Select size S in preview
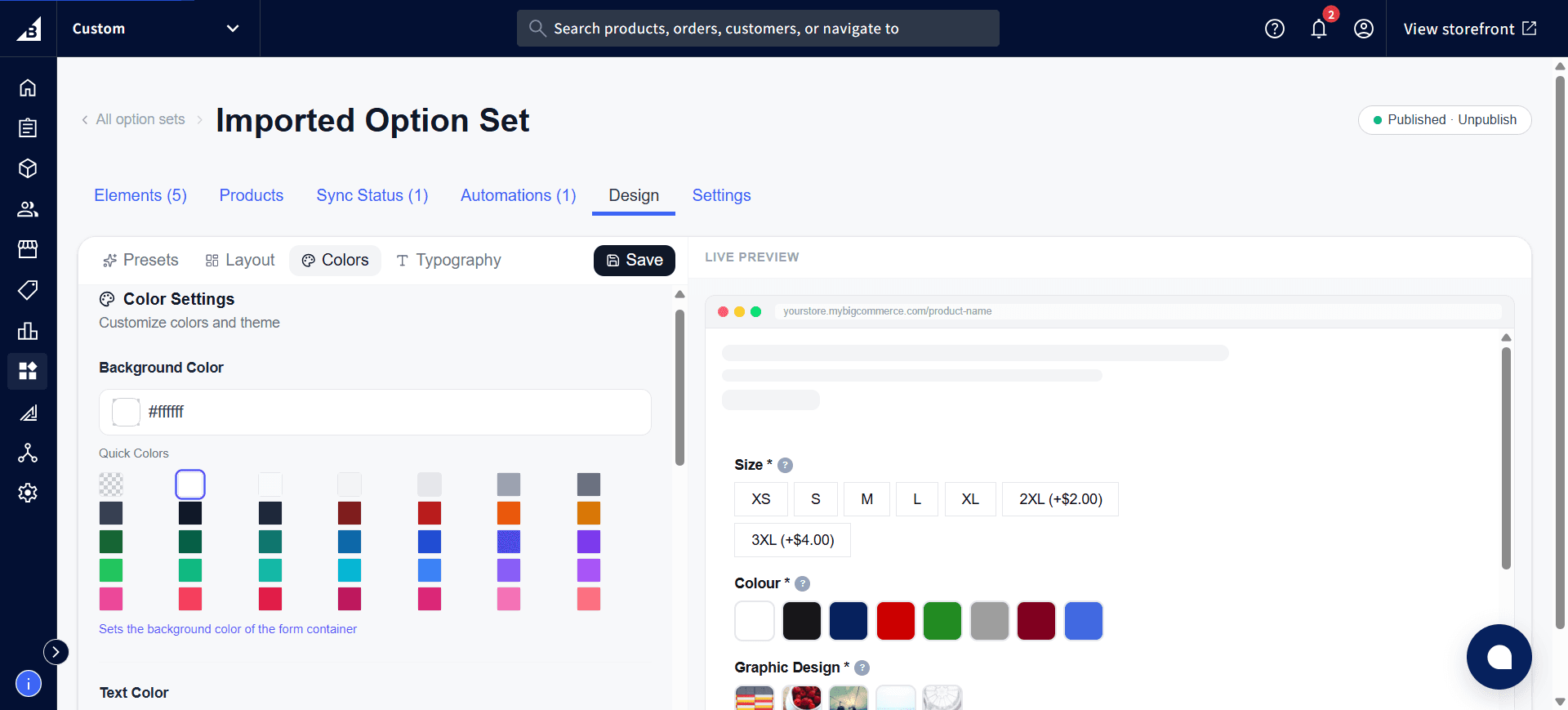 click(816, 499)
